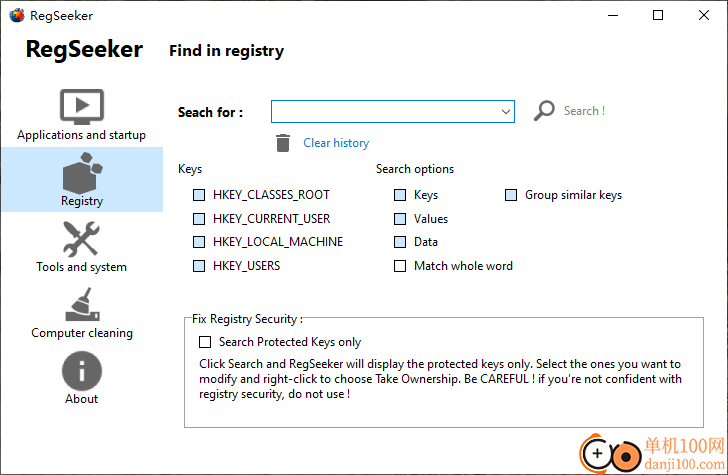Open Tools and system wrench icon

click(x=81, y=239)
